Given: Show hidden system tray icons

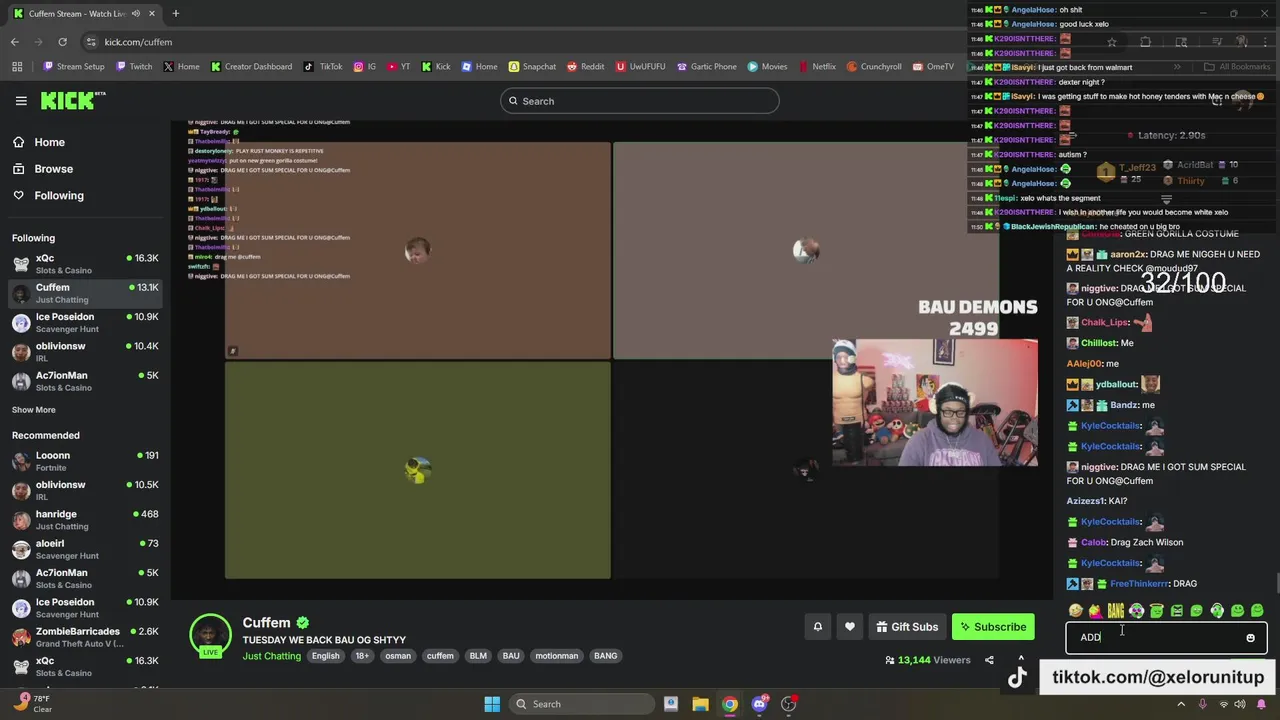Looking at the screenshot, I should pos(1183,704).
